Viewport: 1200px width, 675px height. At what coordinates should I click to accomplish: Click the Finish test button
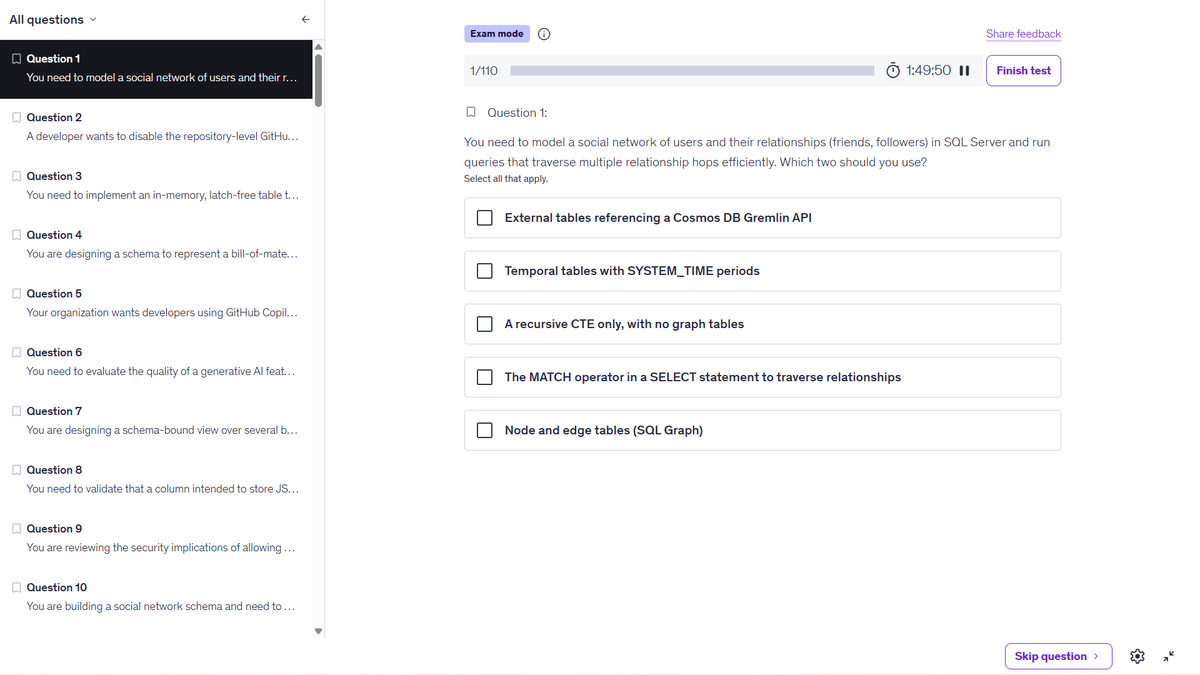pos(1023,71)
